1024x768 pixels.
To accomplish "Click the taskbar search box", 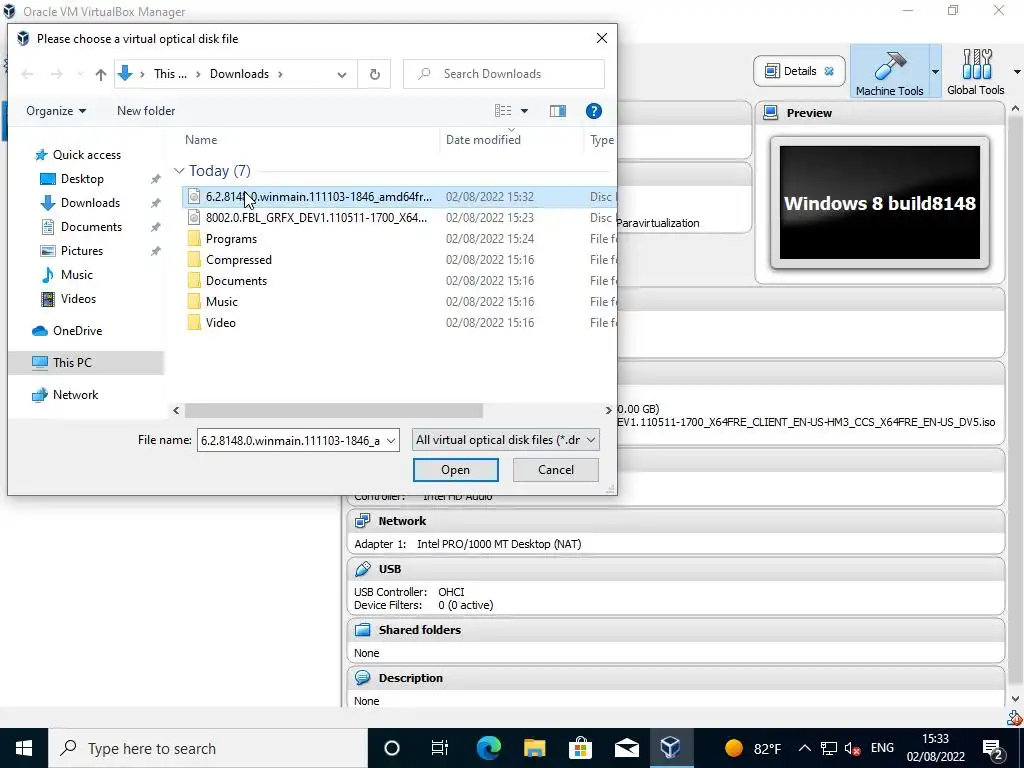I will click(x=208, y=748).
